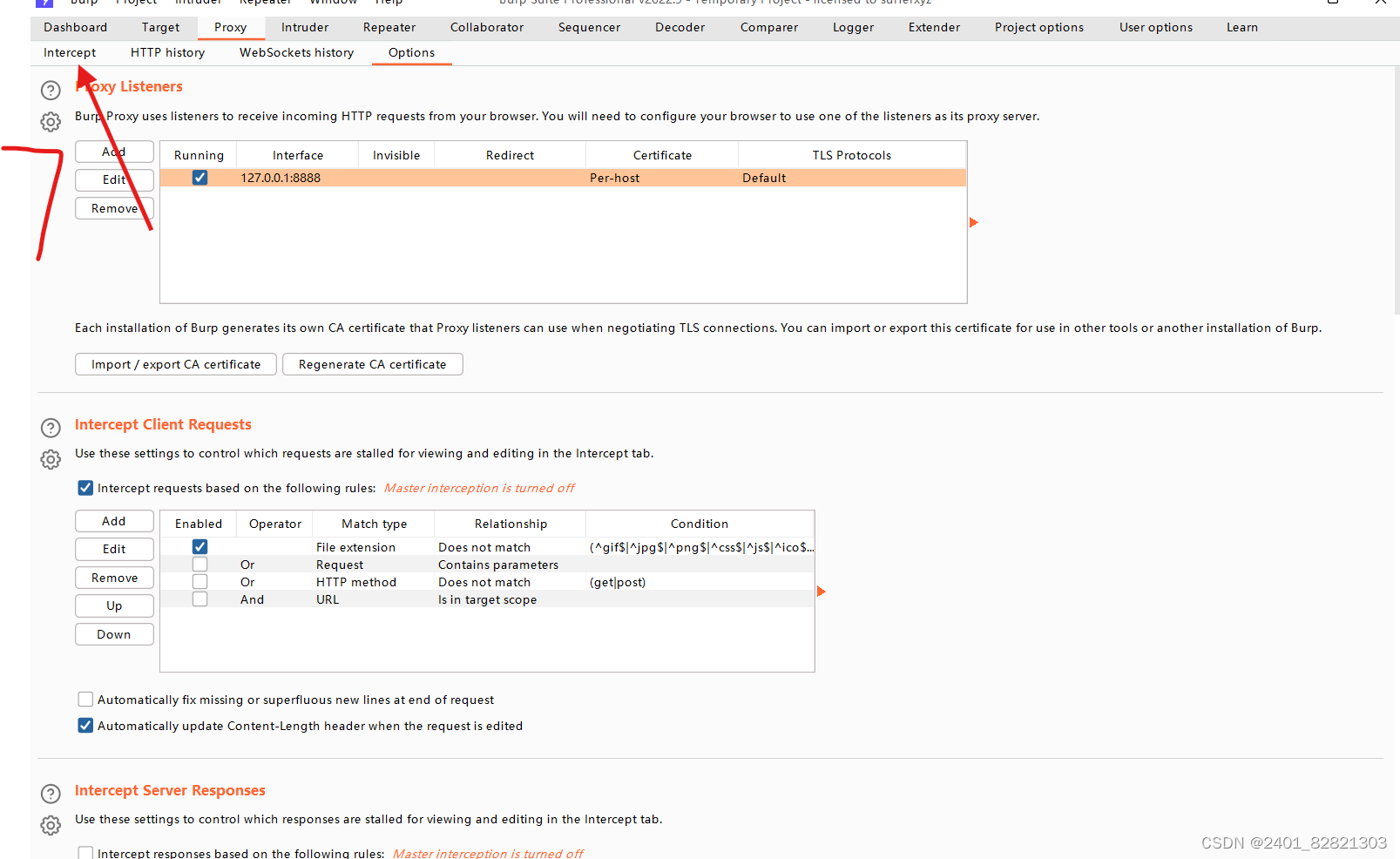Enable the HTTP method rule
Image resolution: width=1400 pixels, height=859 pixels.
tap(200, 582)
